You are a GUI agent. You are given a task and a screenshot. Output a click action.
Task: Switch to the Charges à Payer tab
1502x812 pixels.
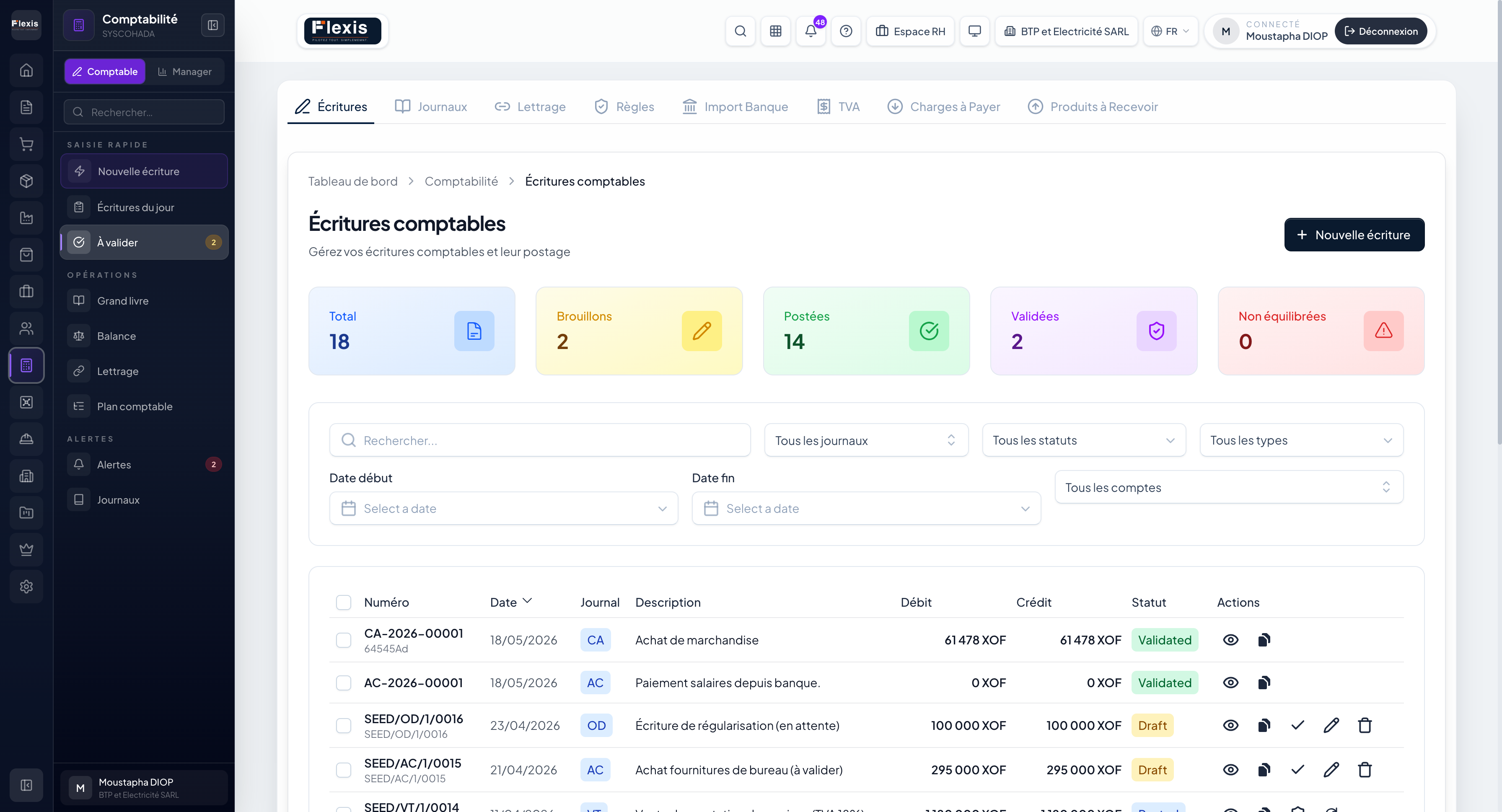click(x=943, y=107)
